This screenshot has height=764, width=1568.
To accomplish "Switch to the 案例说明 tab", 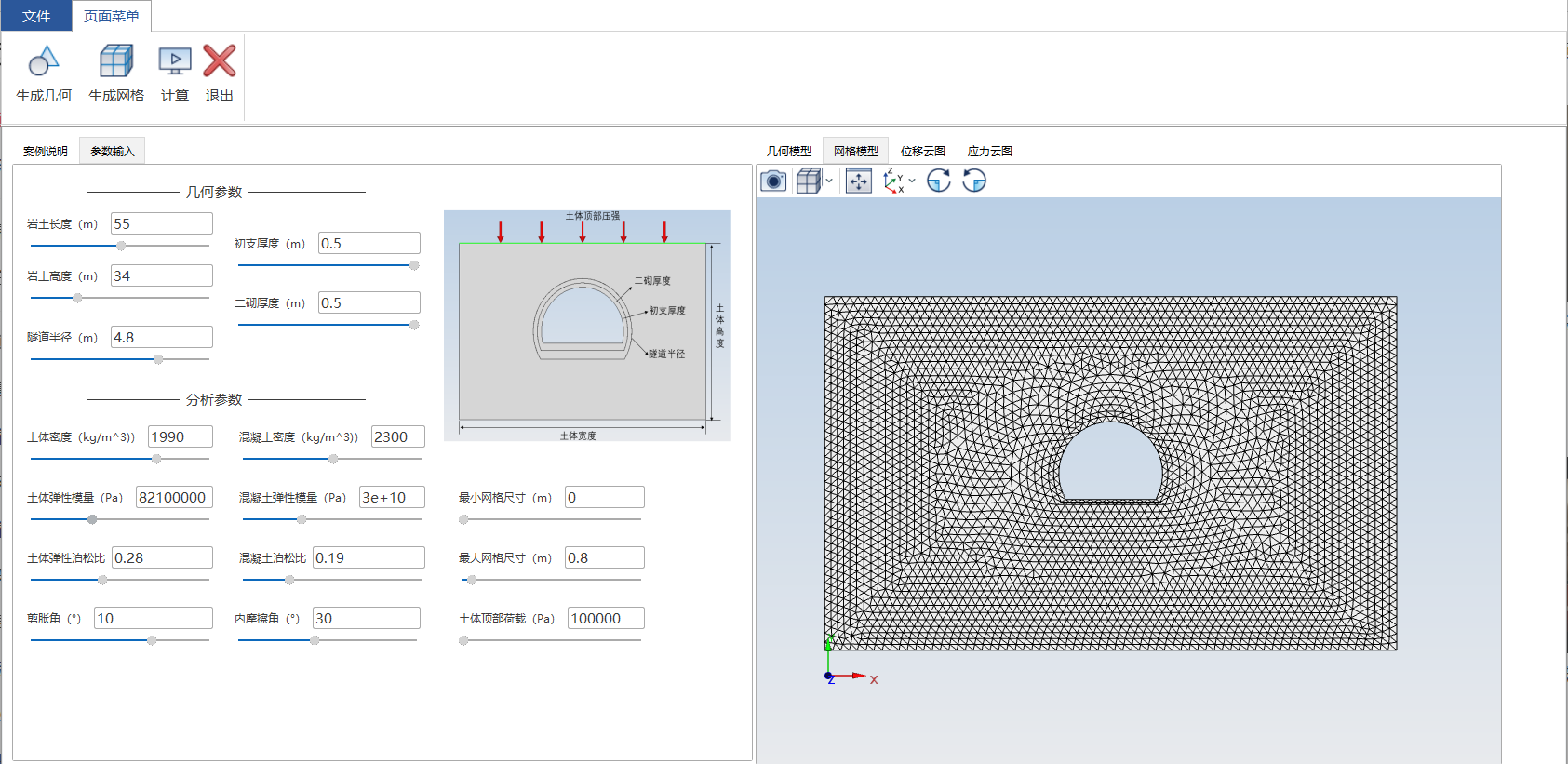I will (x=46, y=151).
